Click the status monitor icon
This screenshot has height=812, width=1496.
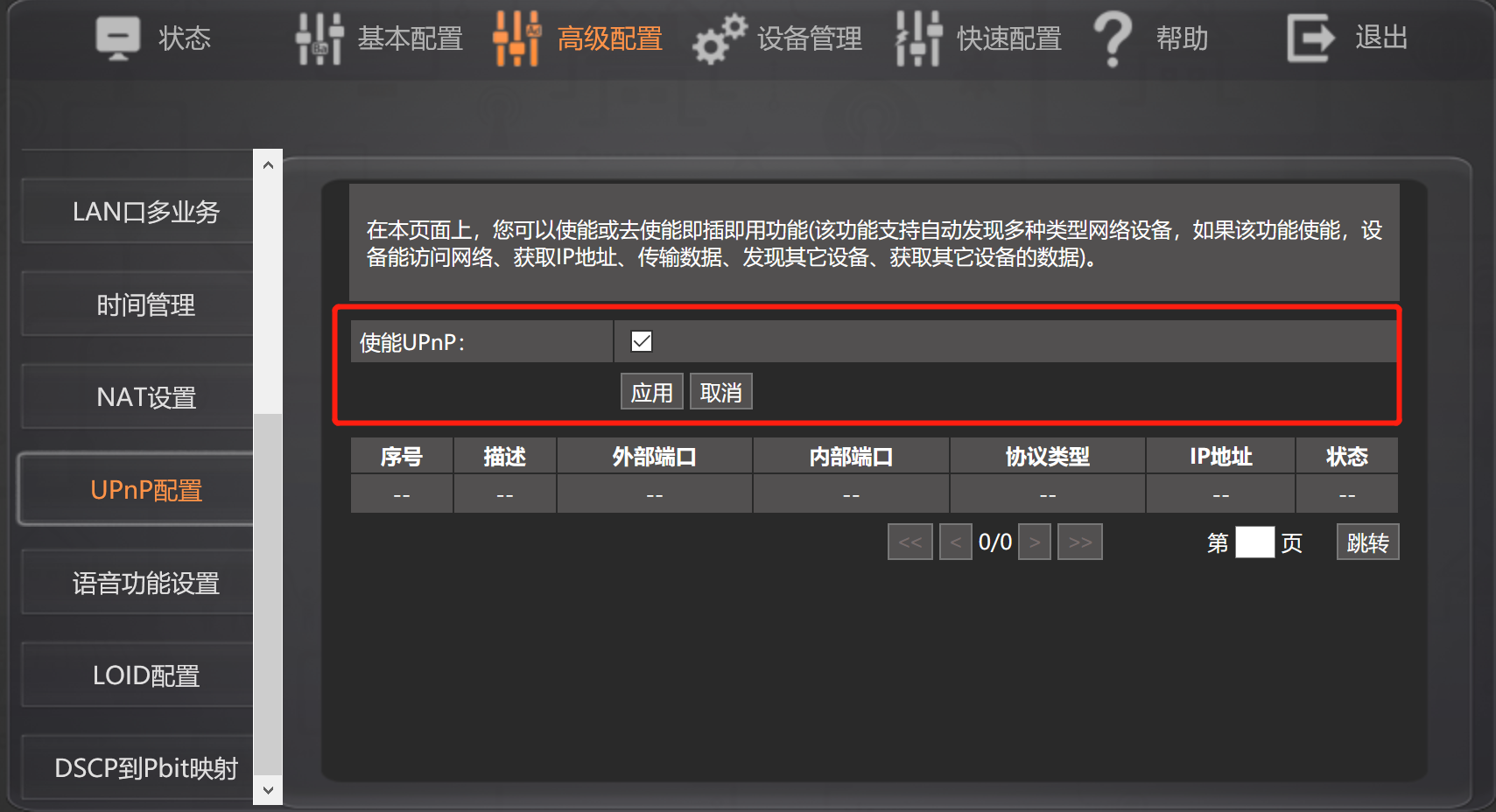[x=117, y=38]
